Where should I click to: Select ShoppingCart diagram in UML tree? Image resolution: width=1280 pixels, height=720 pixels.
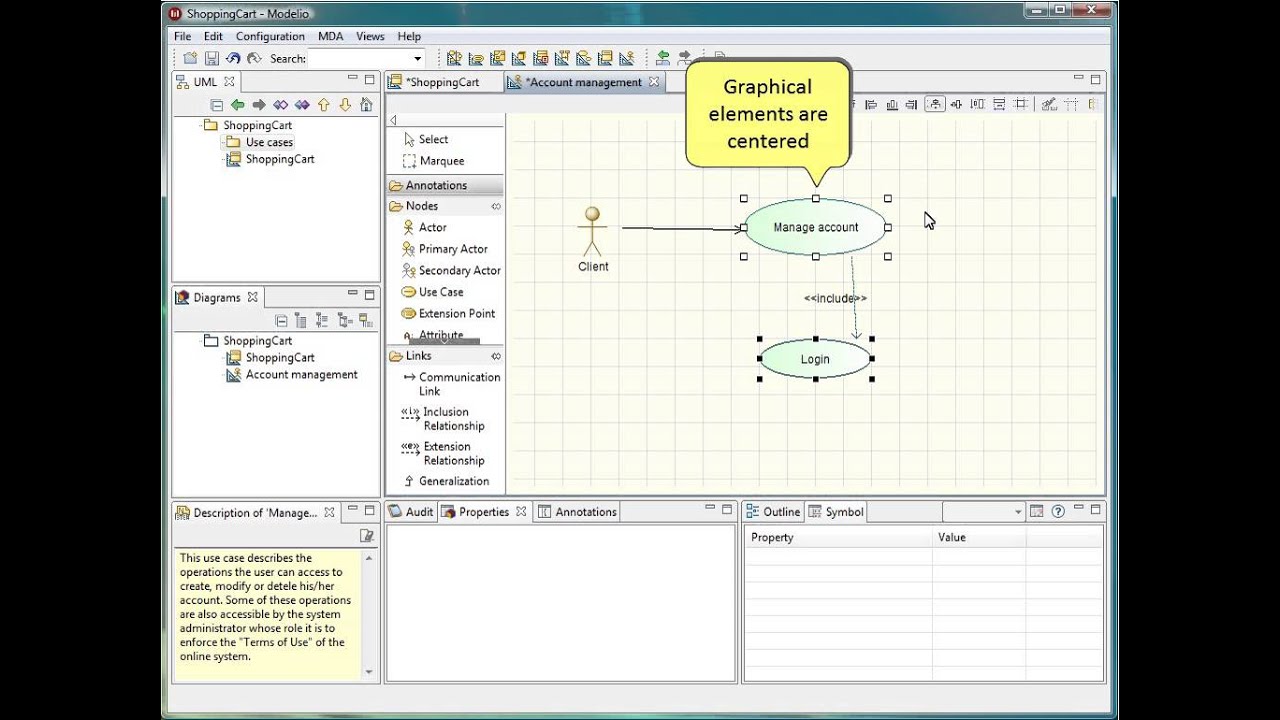click(271, 159)
